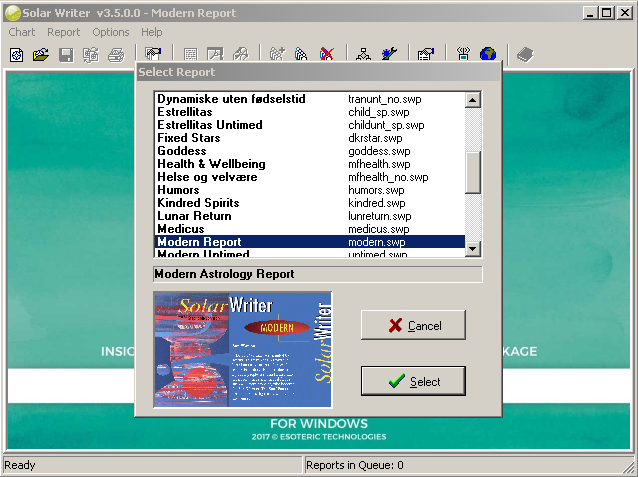Select the Estrellitas report row
The height and width of the screenshot is (477, 638).
pyautogui.click(x=310, y=112)
